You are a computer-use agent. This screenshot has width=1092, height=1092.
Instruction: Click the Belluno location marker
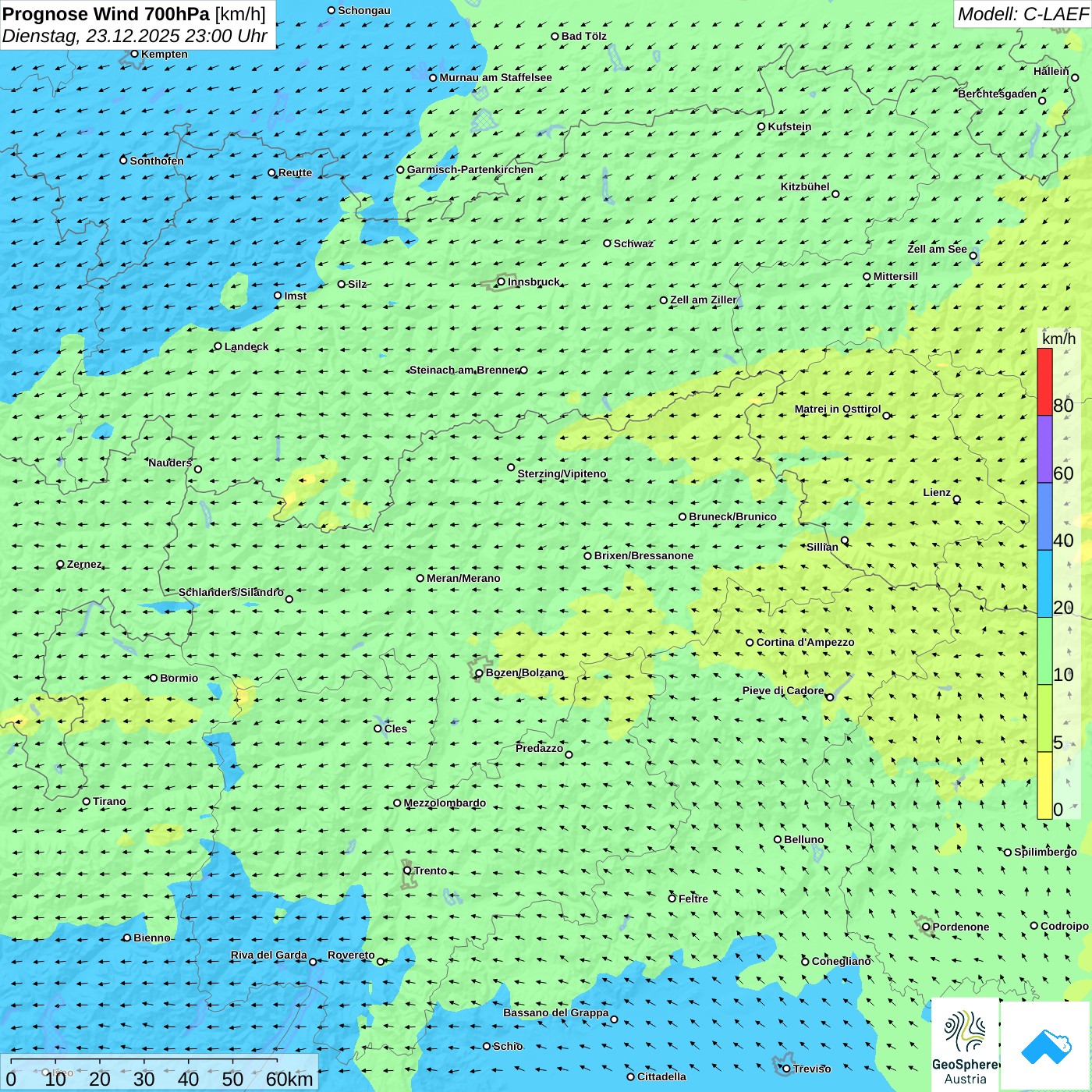[x=778, y=839]
